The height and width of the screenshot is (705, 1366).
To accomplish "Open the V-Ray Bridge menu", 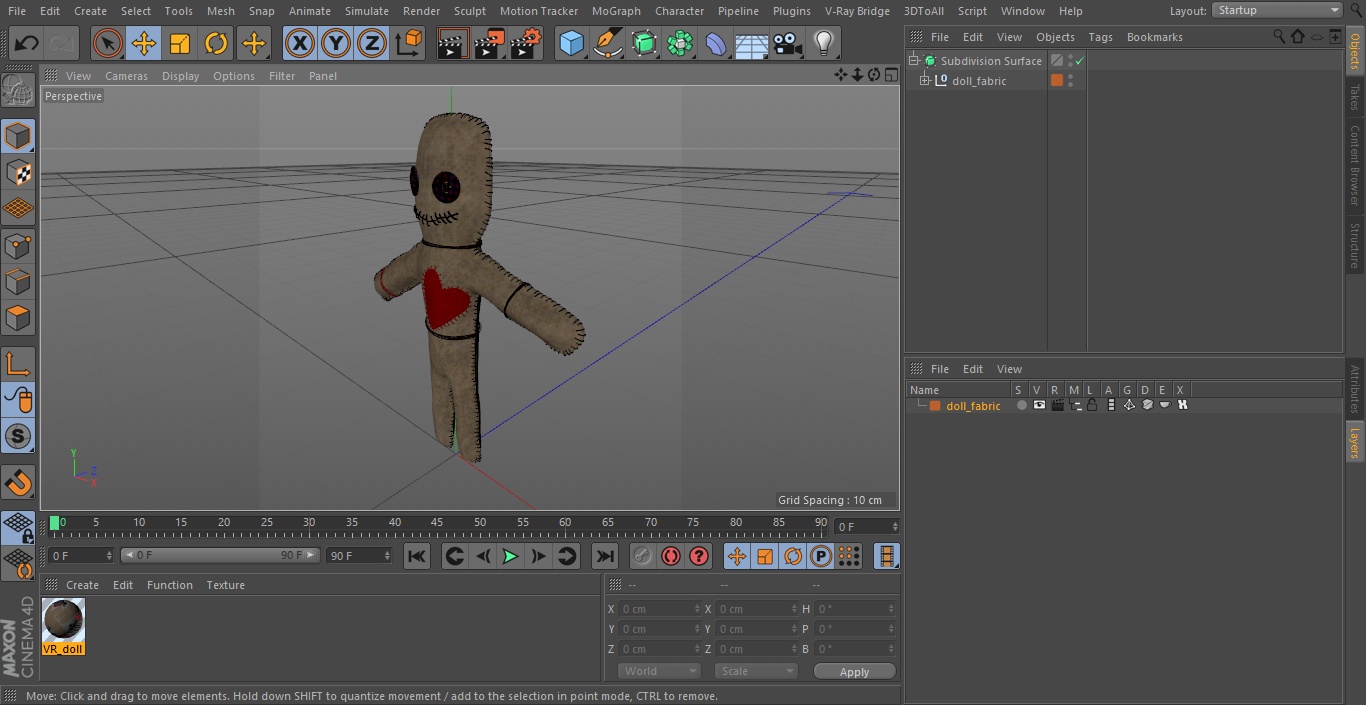I will (857, 11).
